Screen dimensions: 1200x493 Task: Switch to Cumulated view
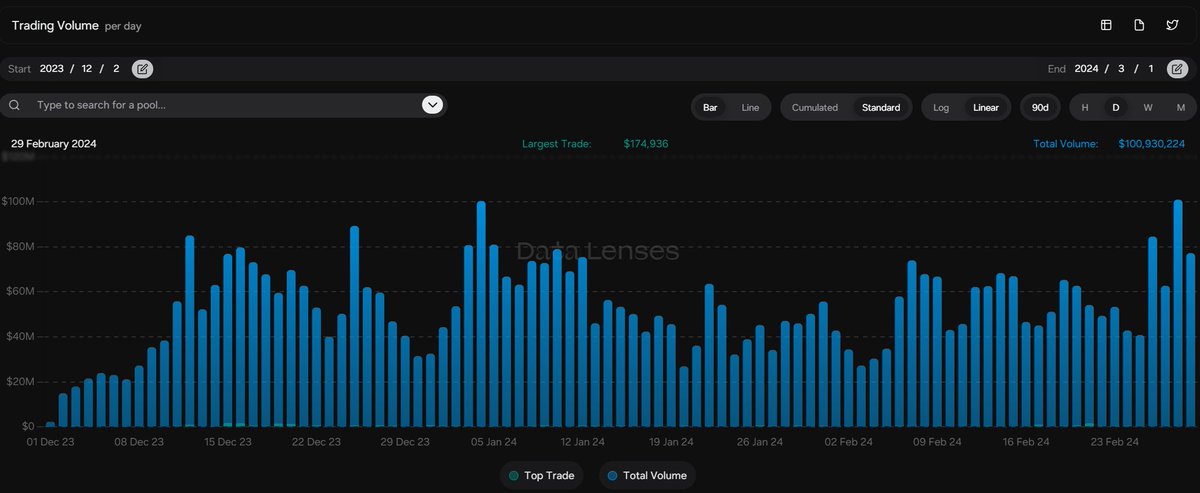pos(815,107)
